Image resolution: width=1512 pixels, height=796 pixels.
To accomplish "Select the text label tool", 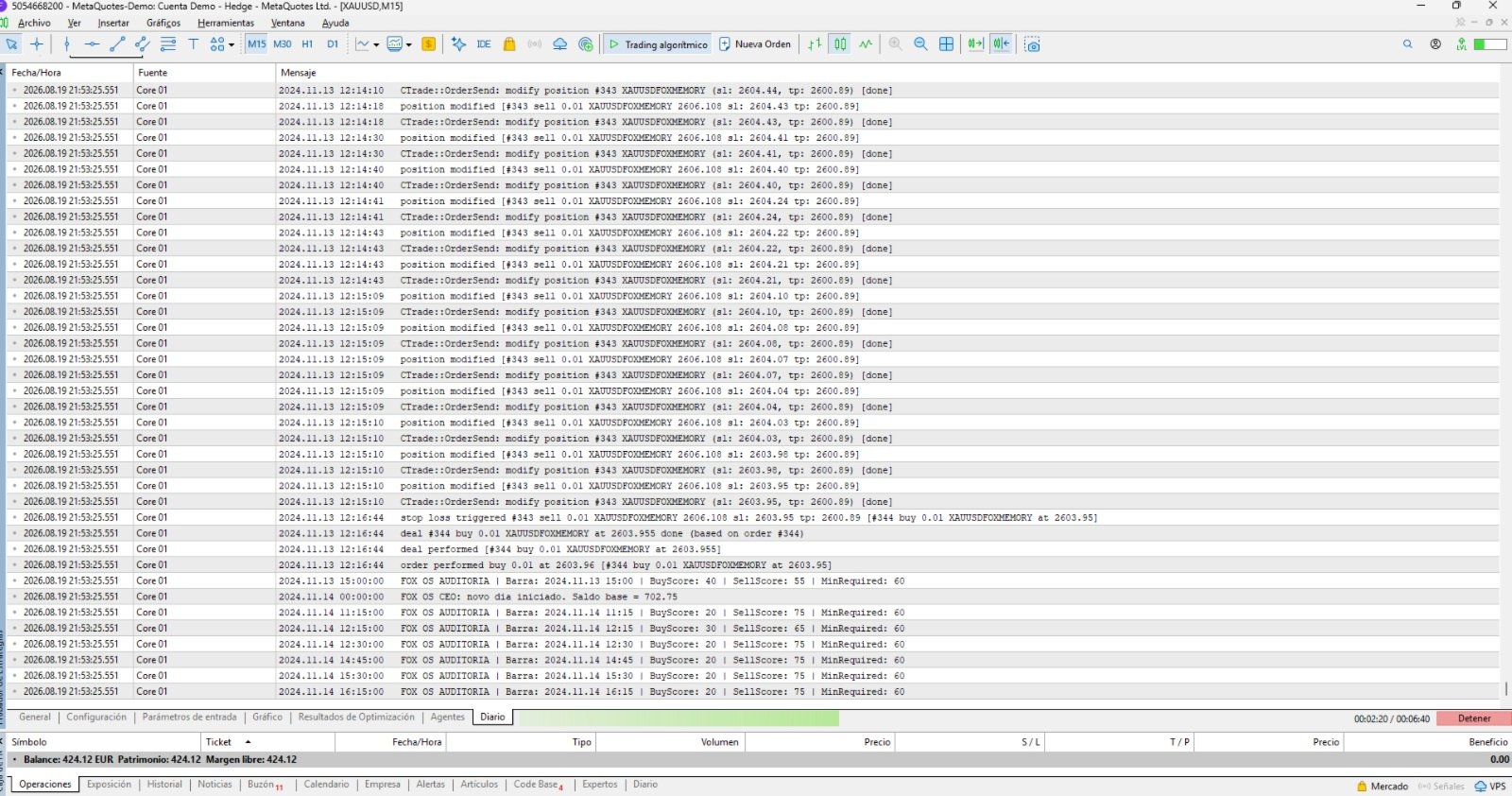I will click(x=194, y=43).
